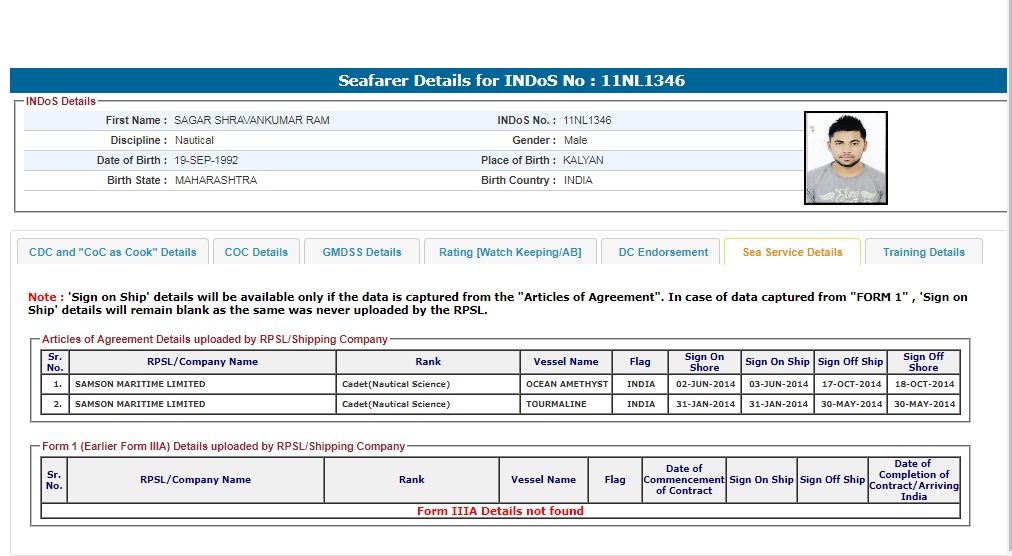This screenshot has height=556, width=1012.
Task: Click the 30-MAY-2014 sign off shore date
Action: point(923,404)
